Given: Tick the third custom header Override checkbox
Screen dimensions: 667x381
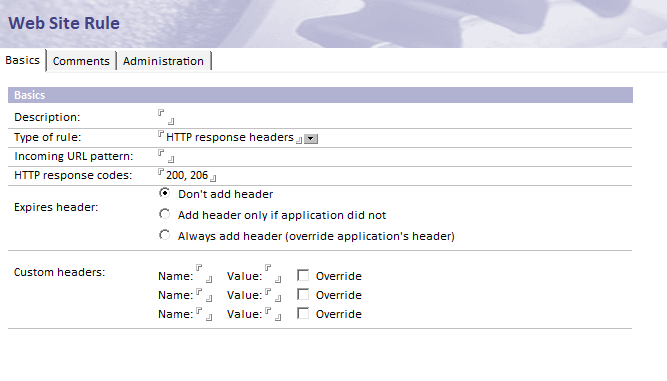Looking at the screenshot, I should [303, 313].
